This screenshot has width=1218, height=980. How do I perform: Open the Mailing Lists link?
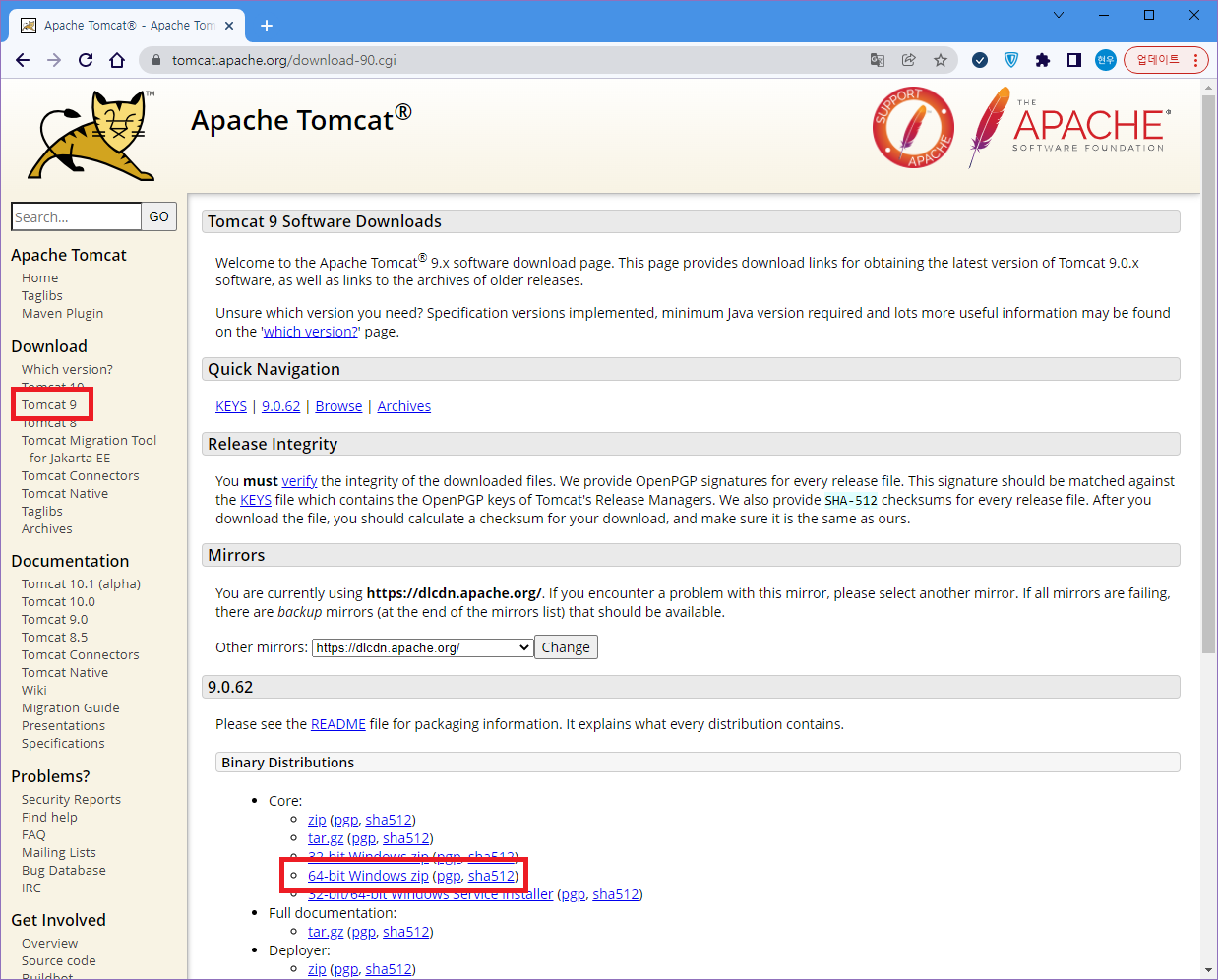(x=59, y=852)
